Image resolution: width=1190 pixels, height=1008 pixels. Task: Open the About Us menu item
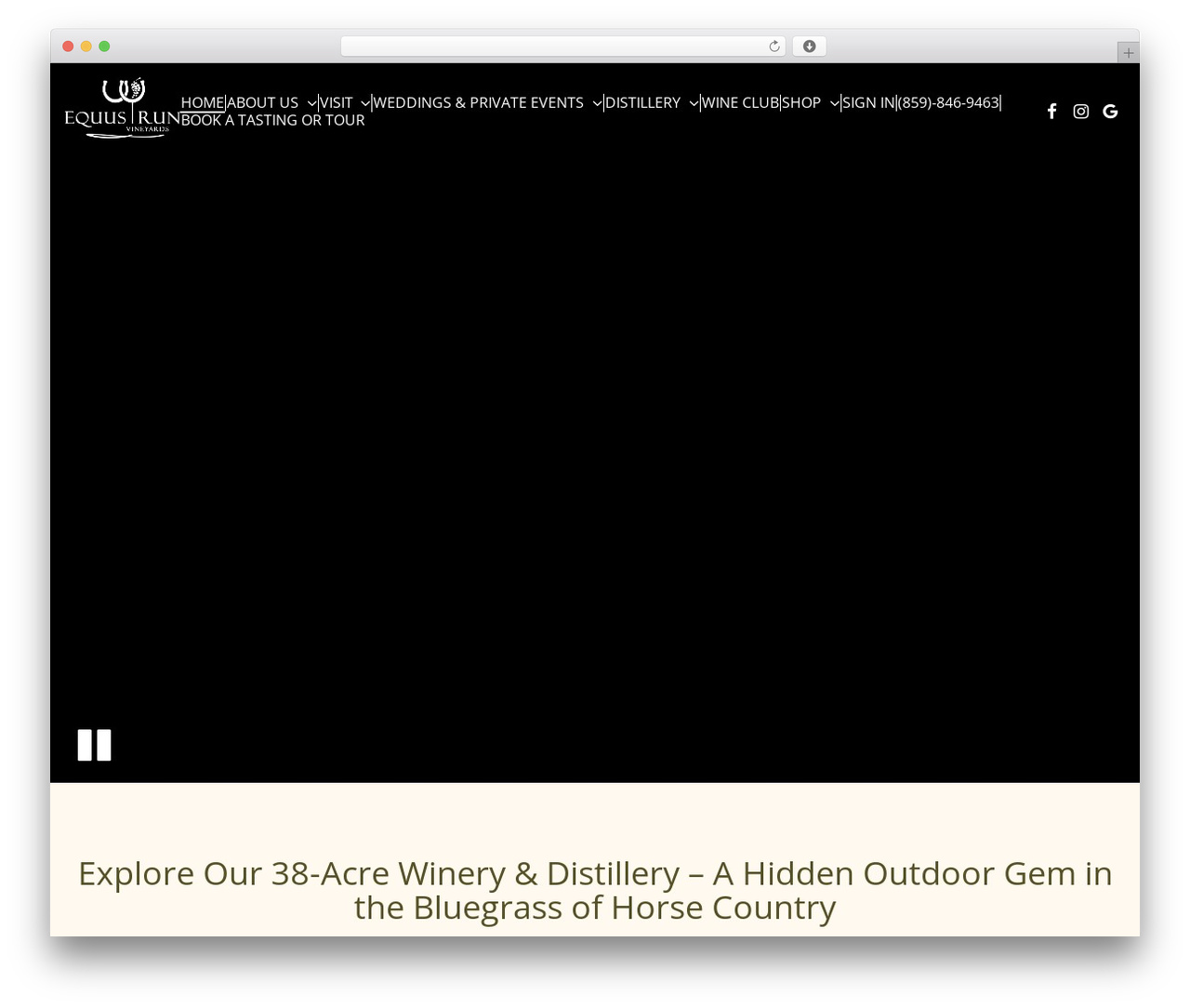pos(262,102)
